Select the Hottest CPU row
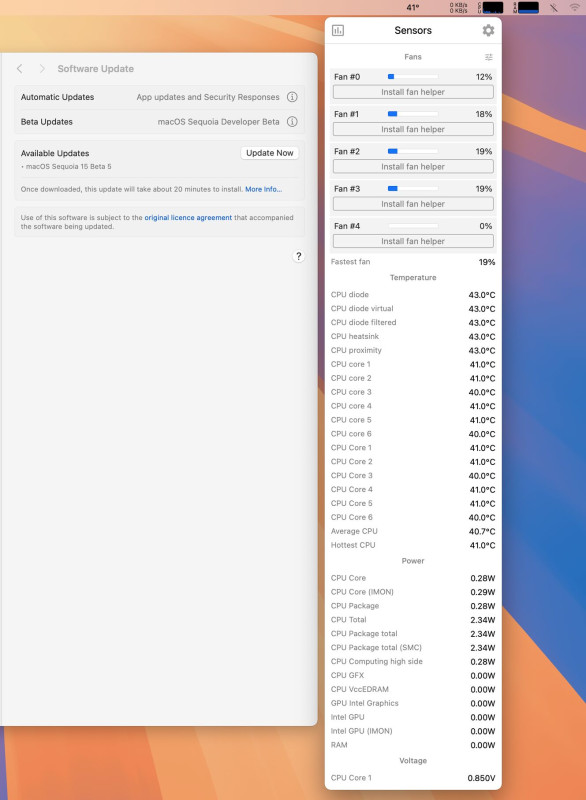This screenshot has width=586, height=800. click(x=413, y=545)
